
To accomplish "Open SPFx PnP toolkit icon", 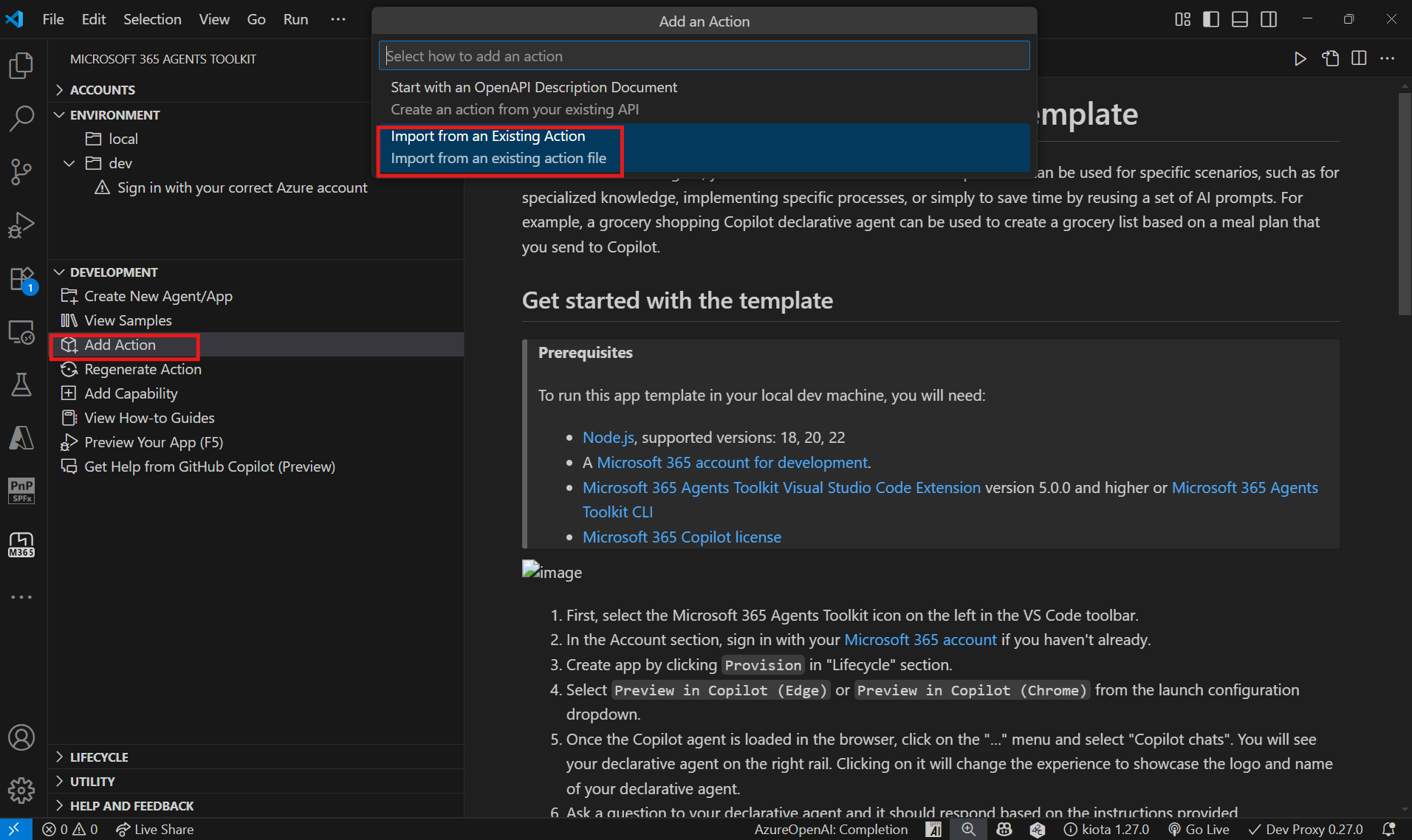I will point(21,491).
